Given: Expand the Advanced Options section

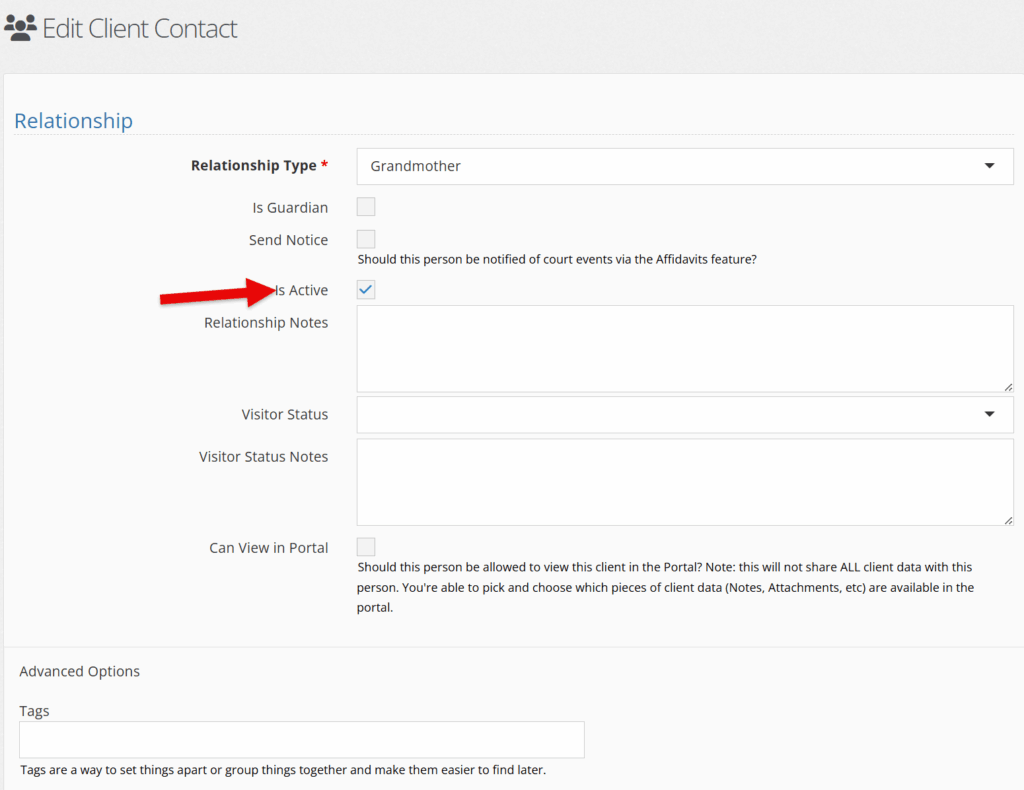Looking at the screenshot, I should (80, 671).
